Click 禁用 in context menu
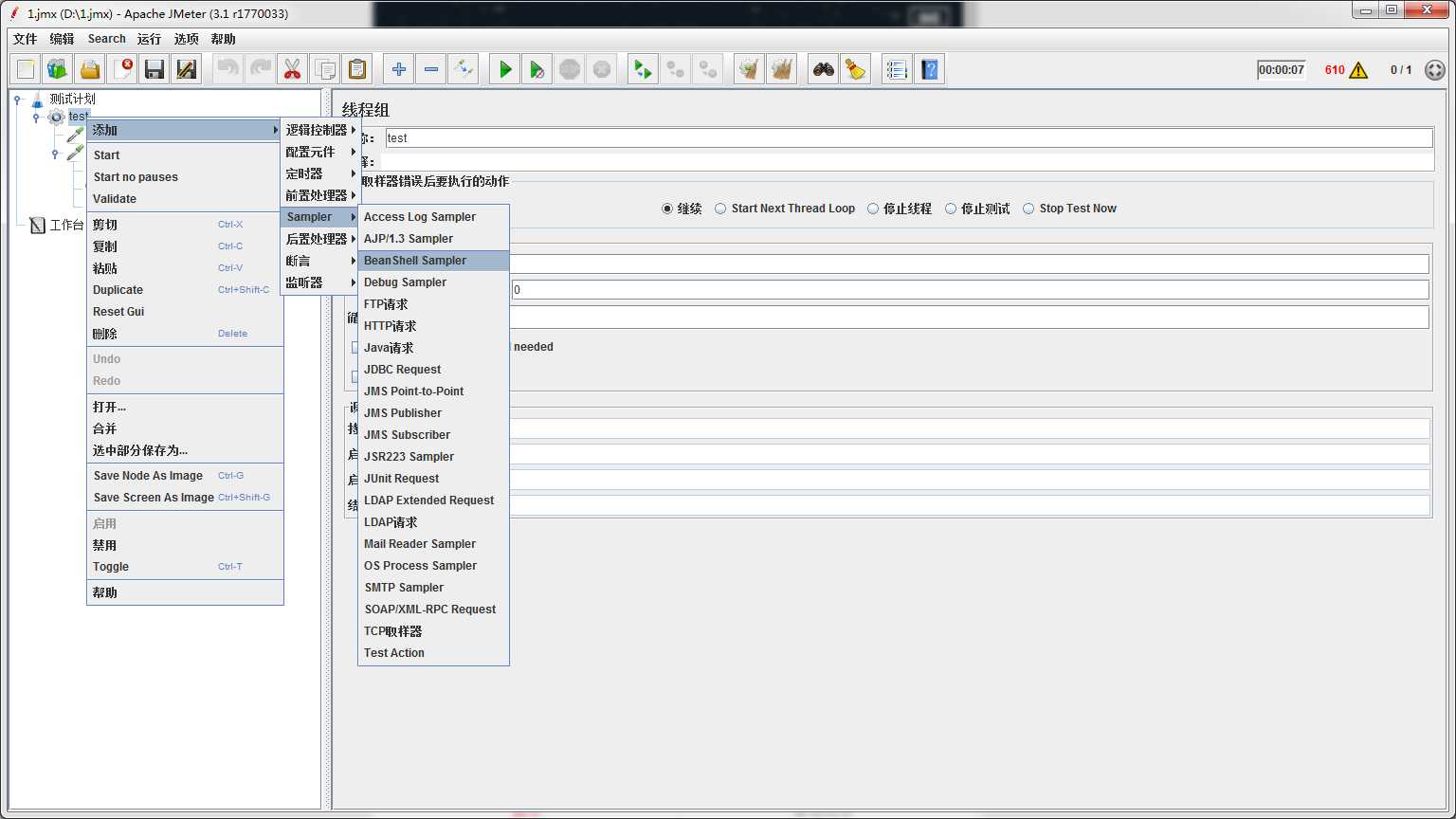The height and width of the screenshot is (819, 1456). point(185,545)
